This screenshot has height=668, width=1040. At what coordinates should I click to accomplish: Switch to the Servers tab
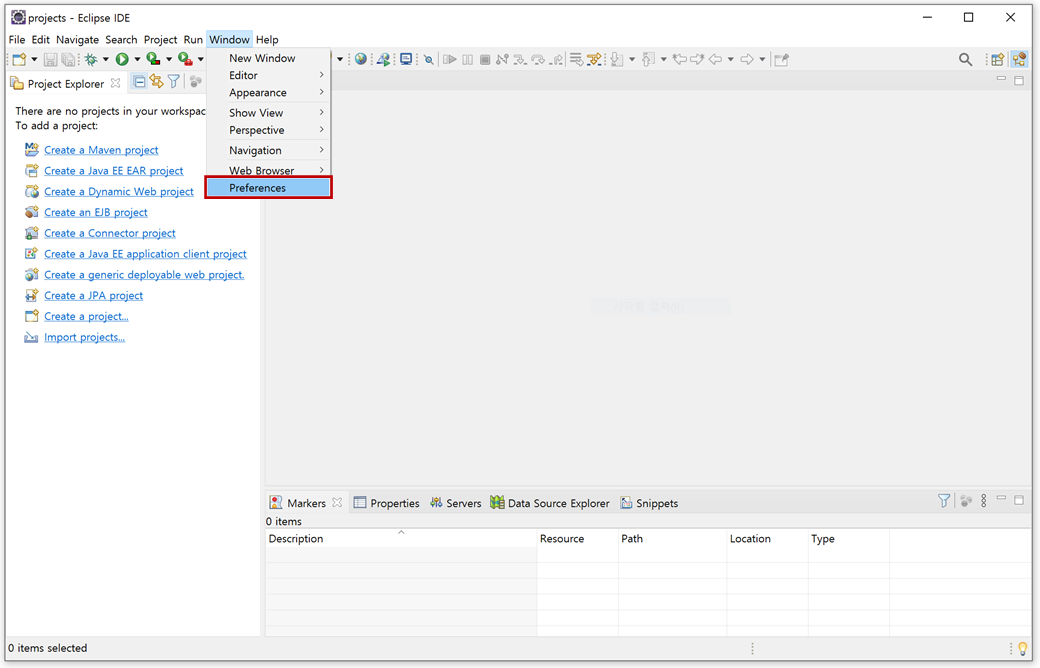[456, 503]
